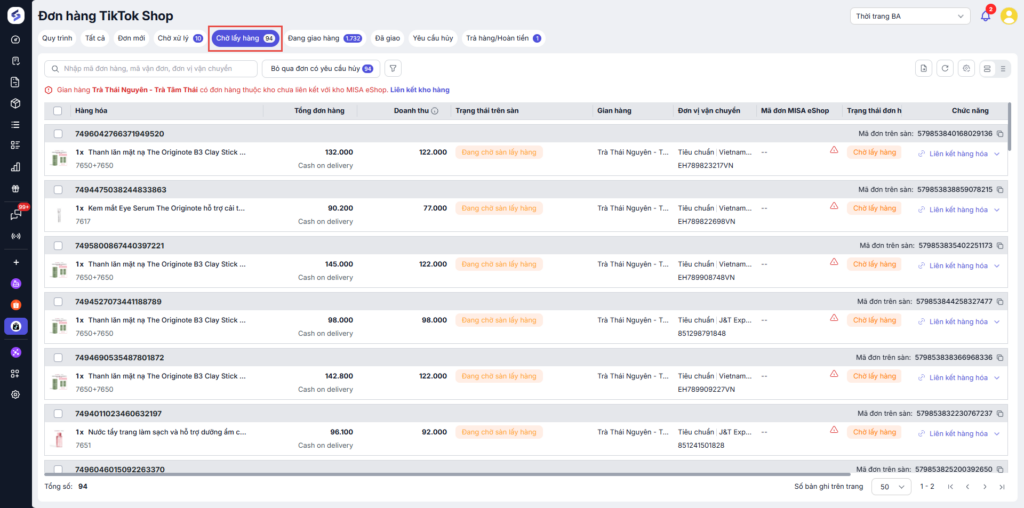Viewport: 1024px width, 508px height.
Task: Open the reports chart icon in sidebar
Action: tap(16, 167)
